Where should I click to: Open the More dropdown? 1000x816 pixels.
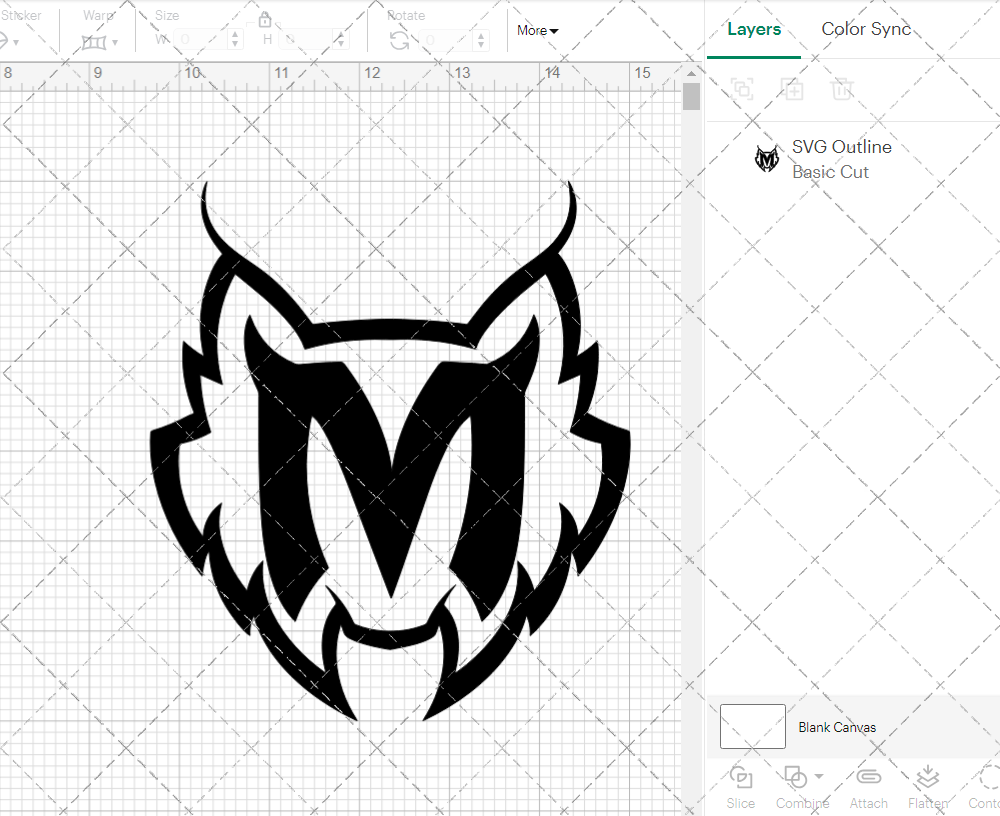click(x=537, y=31)
